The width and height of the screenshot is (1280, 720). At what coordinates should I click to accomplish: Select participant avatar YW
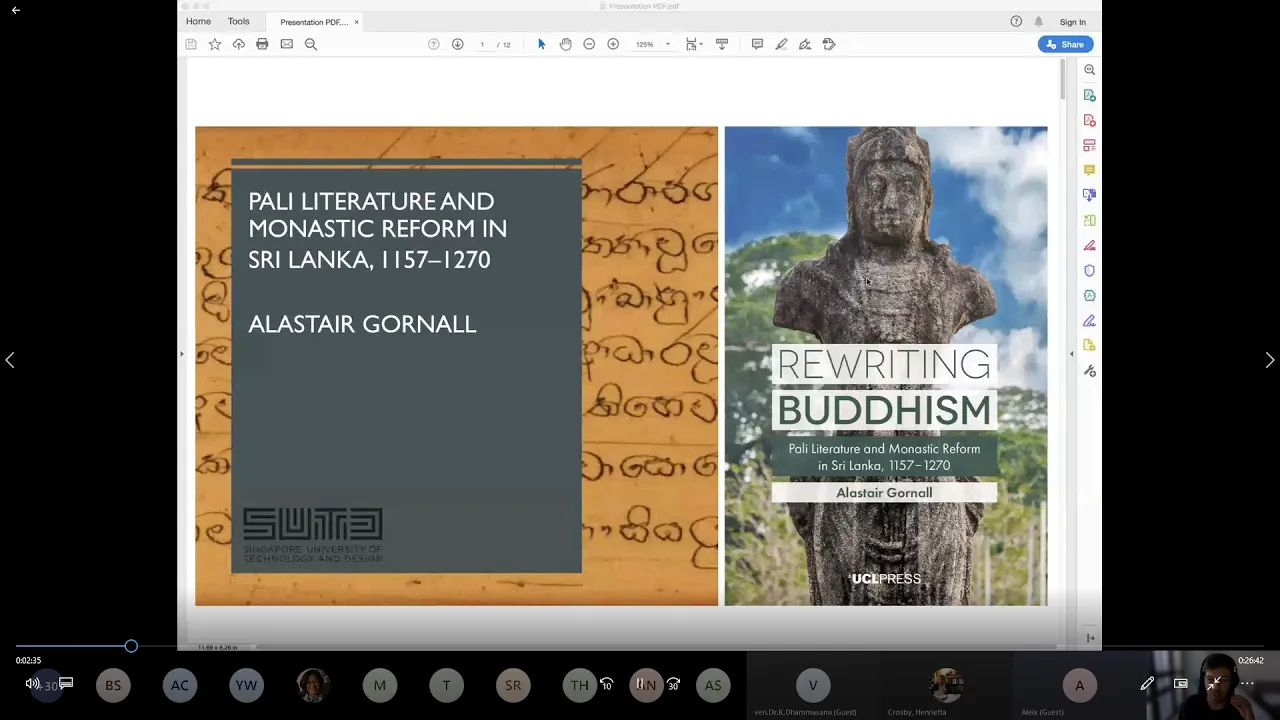point(246,685)
